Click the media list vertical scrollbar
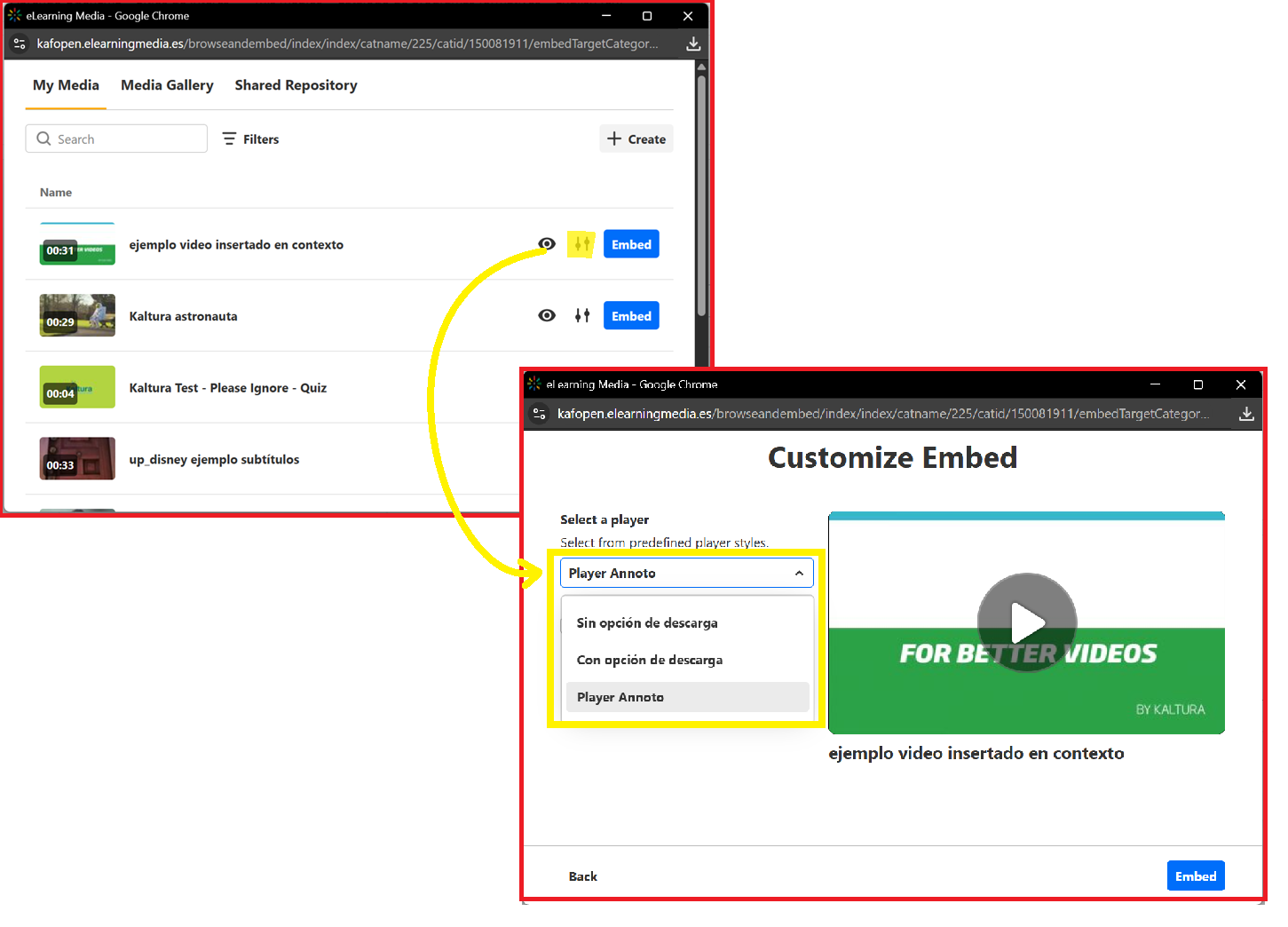Image resolution: width=1288 pixels, height=927 pixels. click(701, 195)
